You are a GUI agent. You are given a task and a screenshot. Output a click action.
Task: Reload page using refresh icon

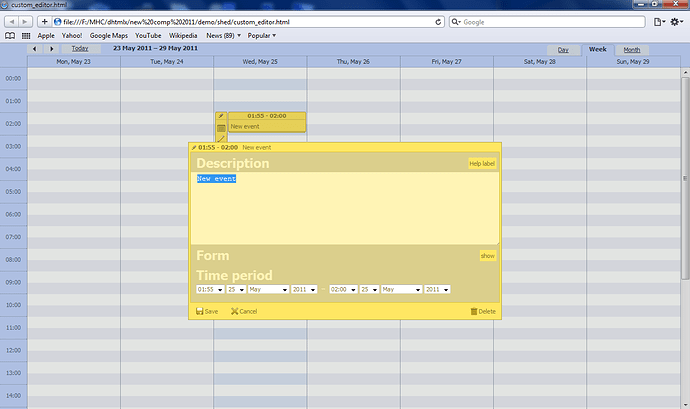point(438,22)
